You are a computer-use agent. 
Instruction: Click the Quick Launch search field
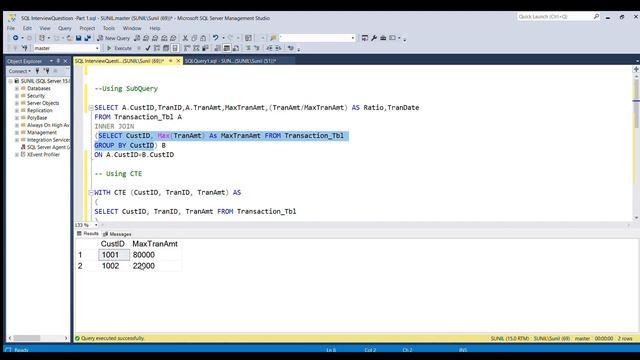555,17
